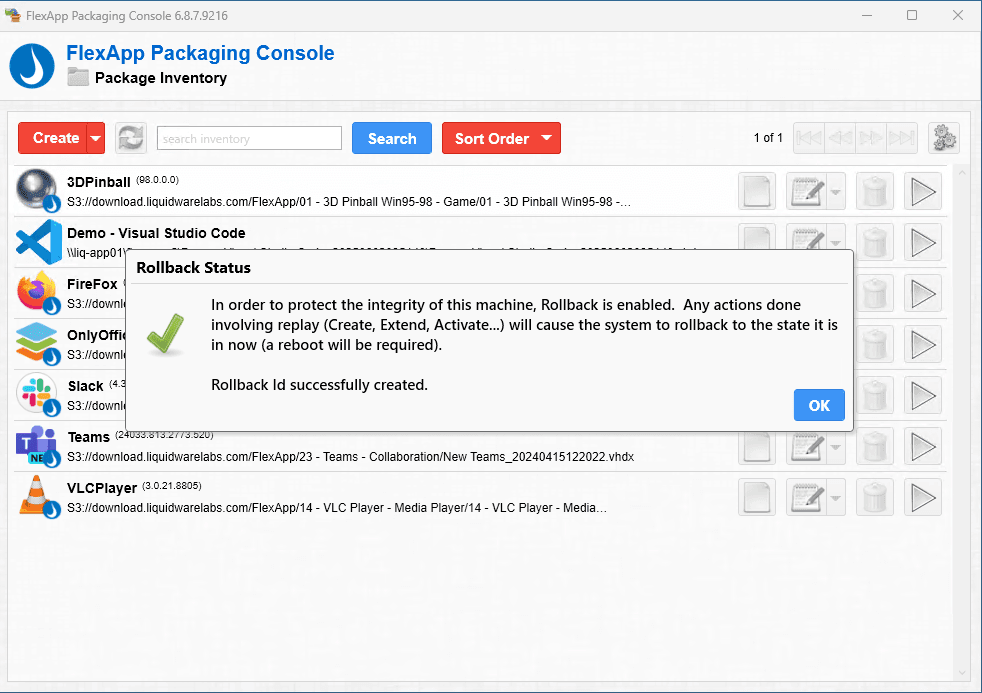Open the Create button dropdown arrow
Image resolution: width=982 pixels, height=693 pixels.
(96, 139)
